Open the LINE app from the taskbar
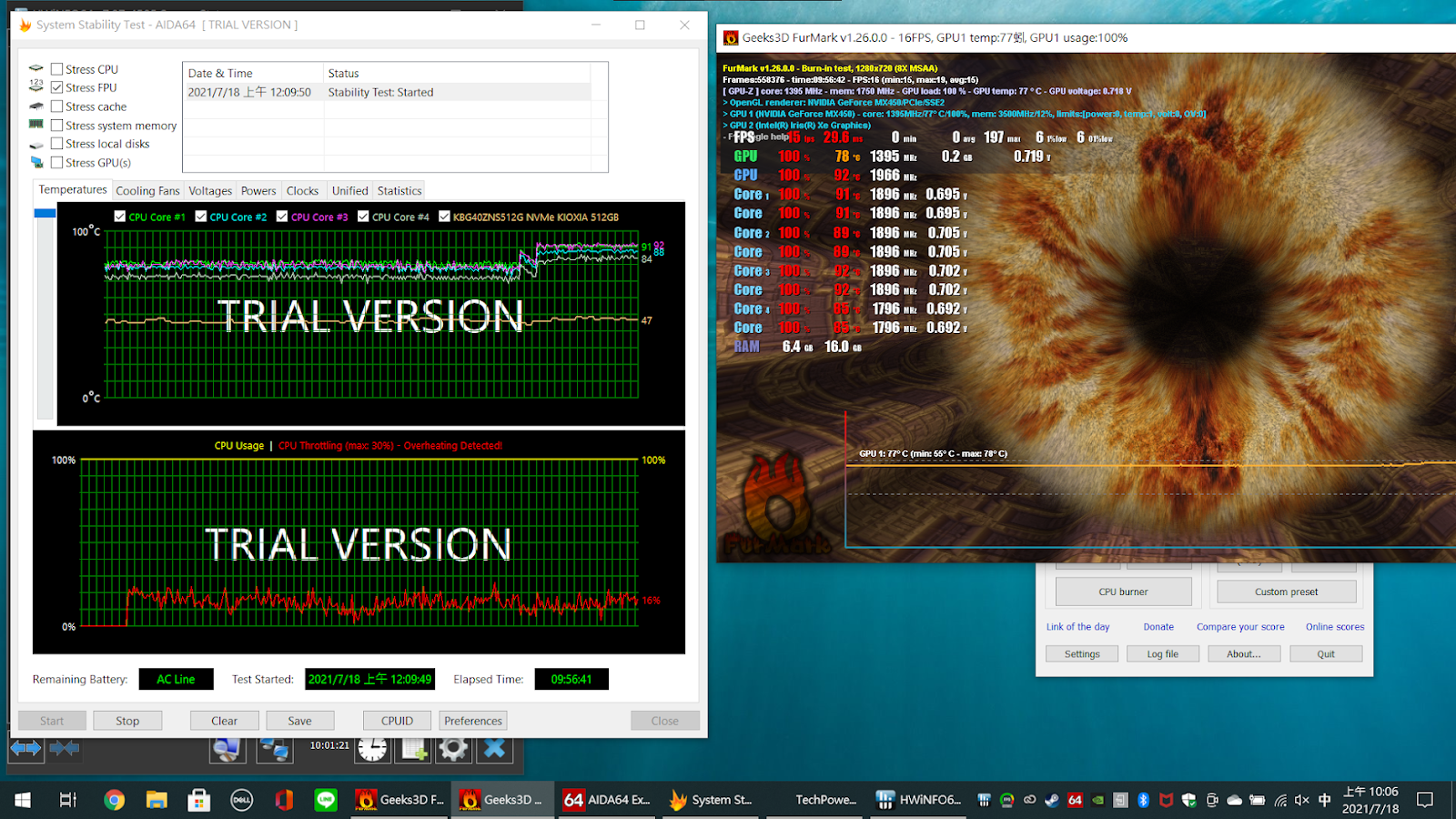This screenshot has height=819, width=1456. (x=326, y=800)
